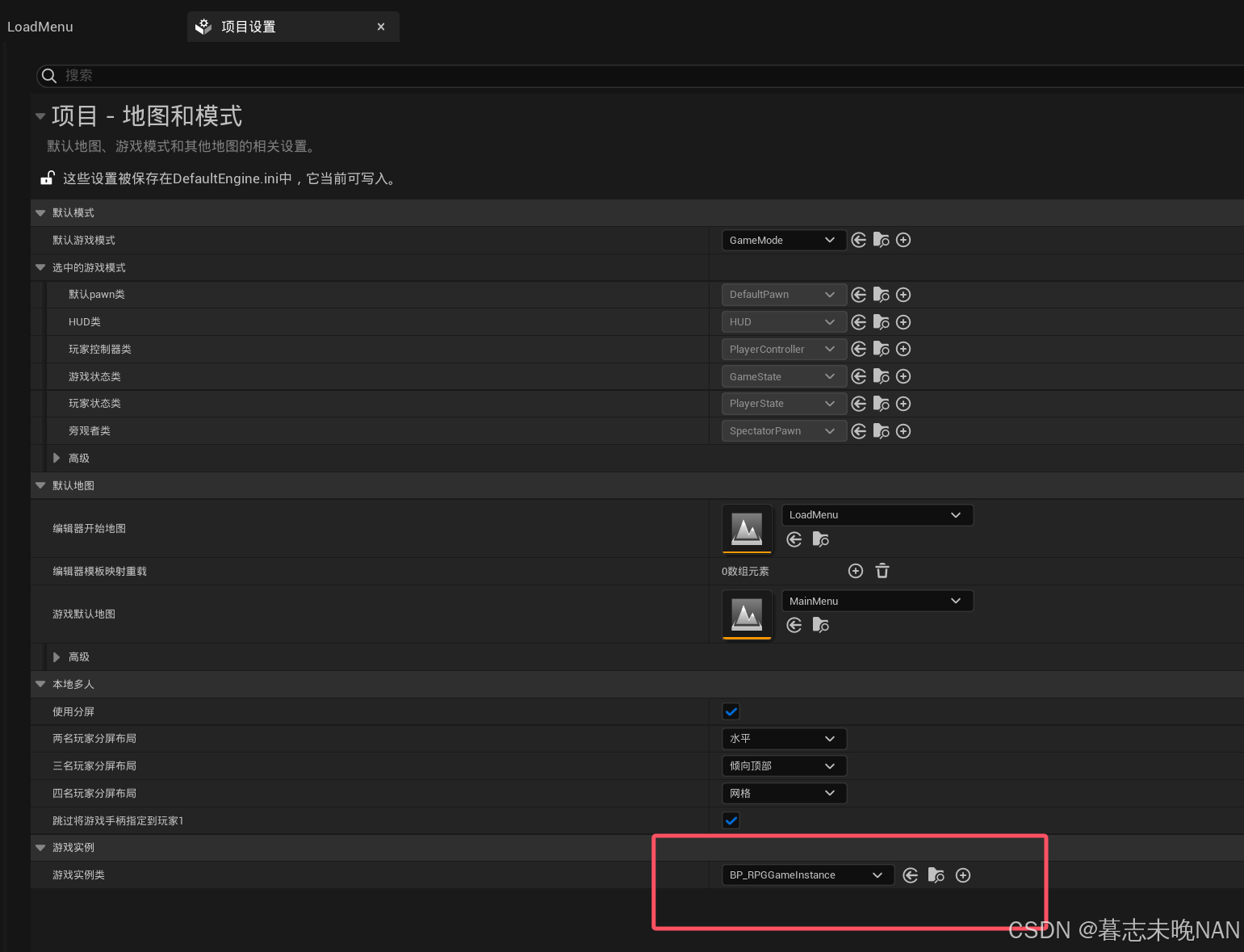The width and height of the screenshot is (1244, 952).
Task: Collapse the 游戏实例 section
Action: [40, 848]
